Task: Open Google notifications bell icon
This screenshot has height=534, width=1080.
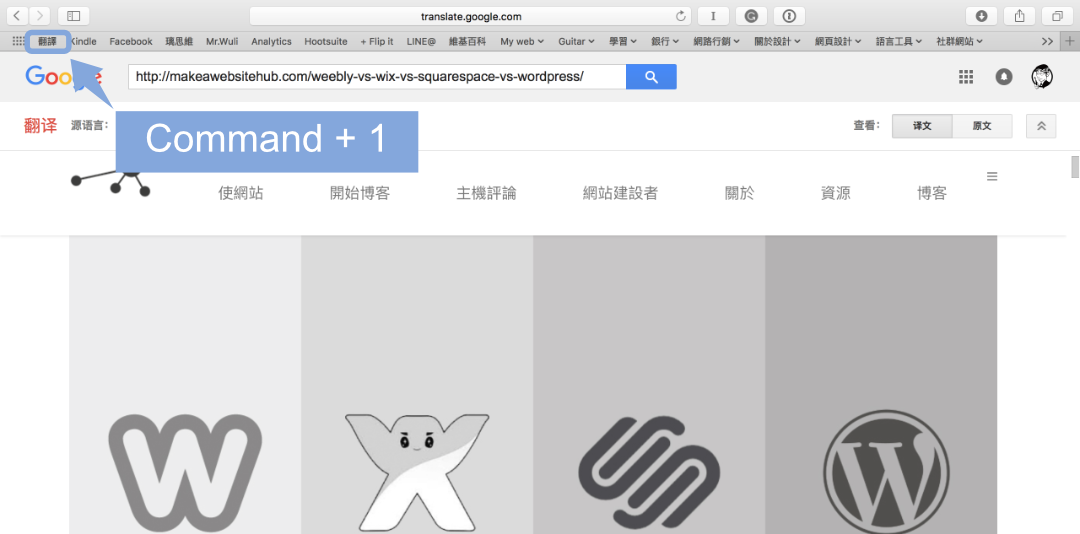Action: tap(1004, 76)
